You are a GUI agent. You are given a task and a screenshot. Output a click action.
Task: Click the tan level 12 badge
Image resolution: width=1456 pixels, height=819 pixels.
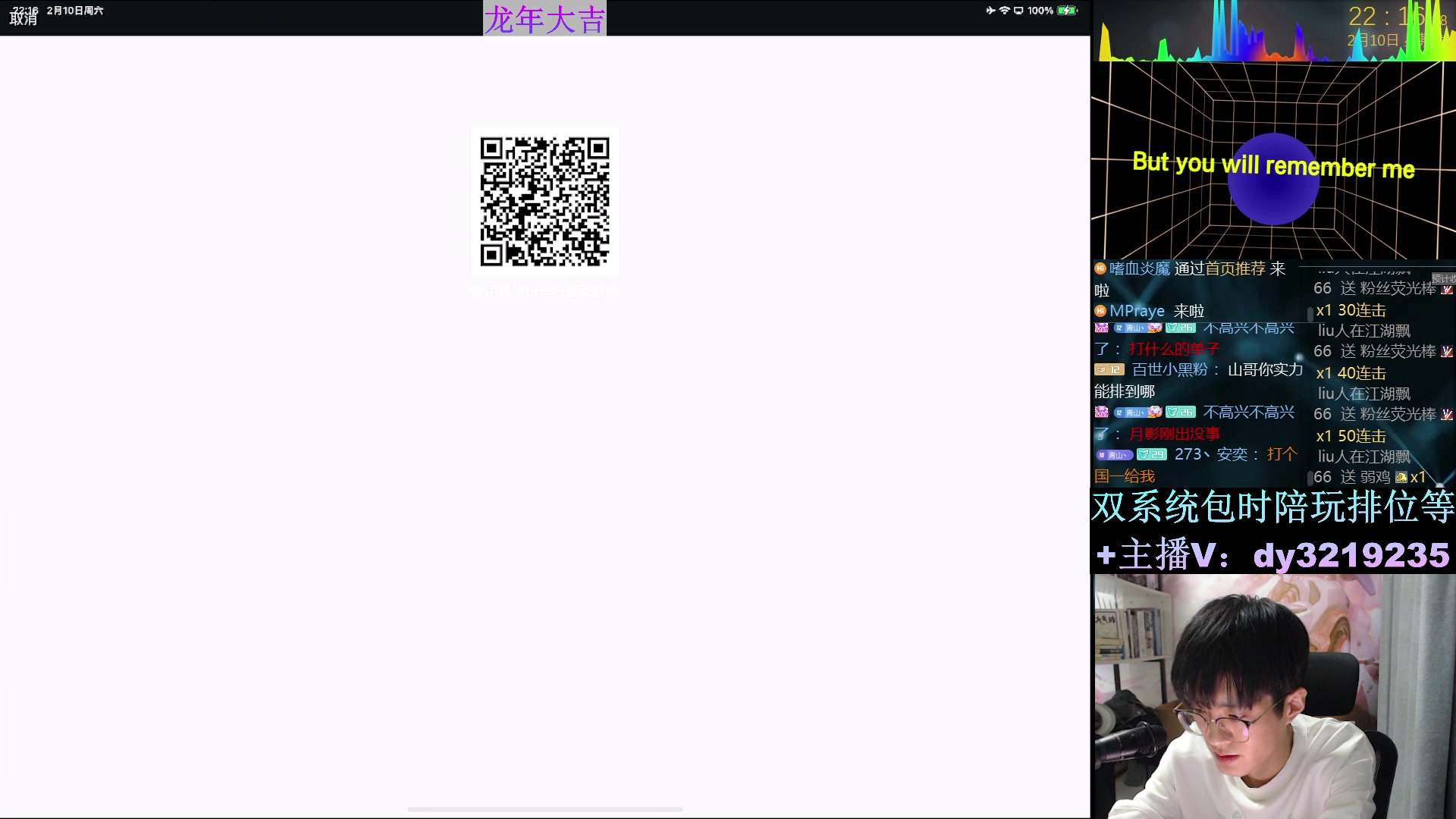click(x=1109, y=370)
